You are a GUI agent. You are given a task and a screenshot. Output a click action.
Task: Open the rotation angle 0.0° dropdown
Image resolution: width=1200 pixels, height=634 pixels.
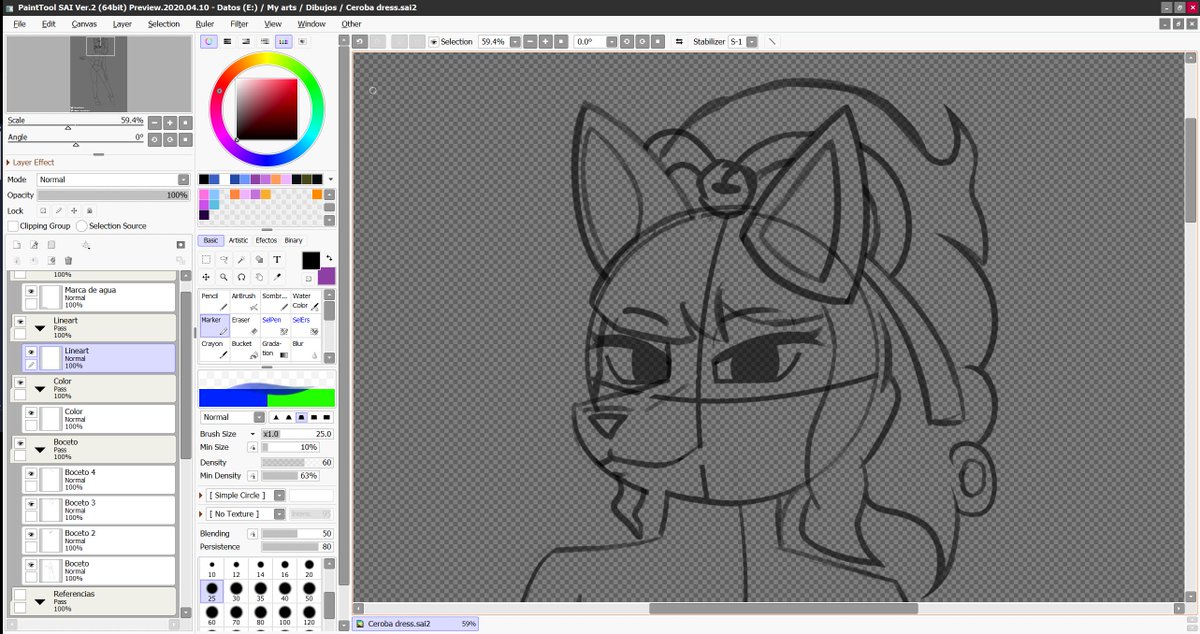pos(610,42)
